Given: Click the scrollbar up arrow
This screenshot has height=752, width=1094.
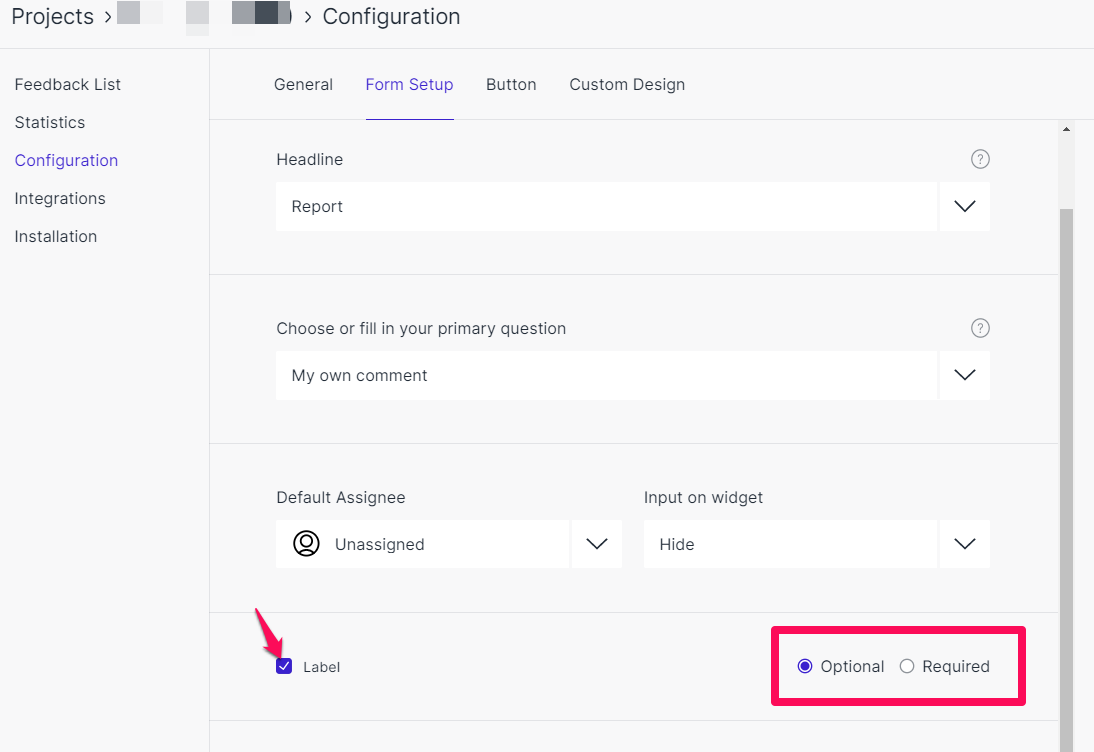Looking at the screenshot, I should click(1066, 129).
